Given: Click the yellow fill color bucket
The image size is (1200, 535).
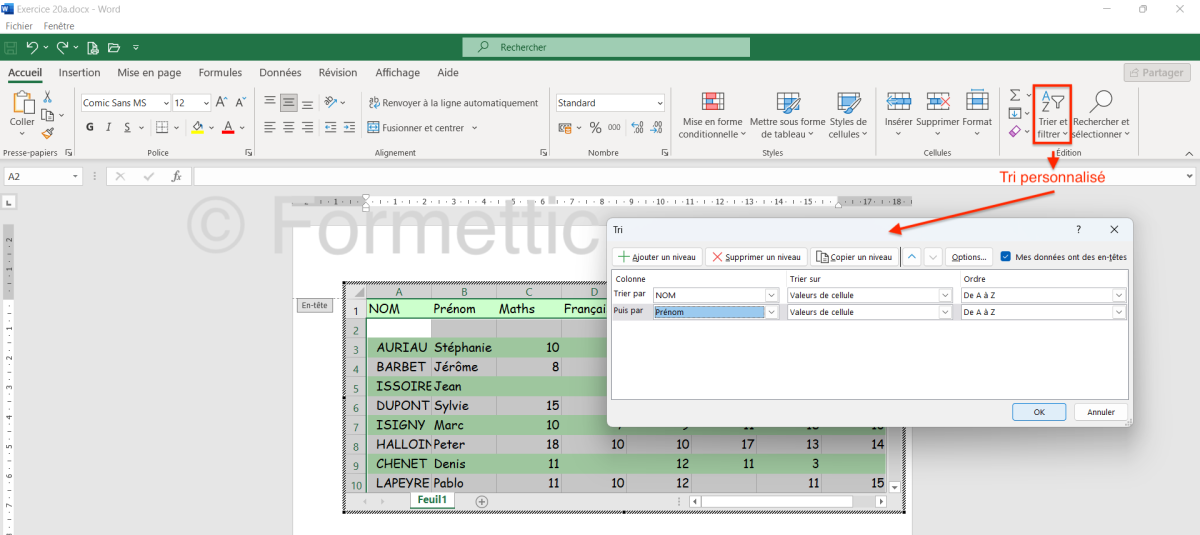Looking at the screenshot, I should (197, 128).
